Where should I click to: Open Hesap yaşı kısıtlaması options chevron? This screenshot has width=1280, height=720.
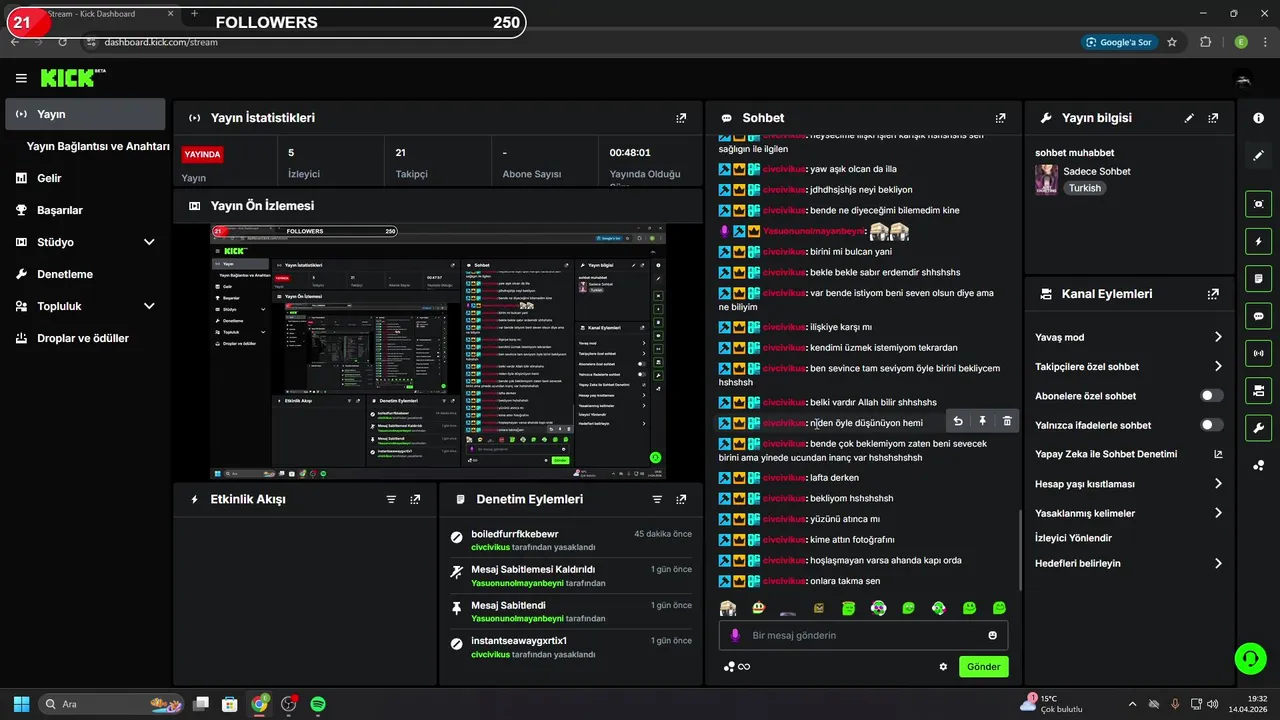(x=1218, y=484)
